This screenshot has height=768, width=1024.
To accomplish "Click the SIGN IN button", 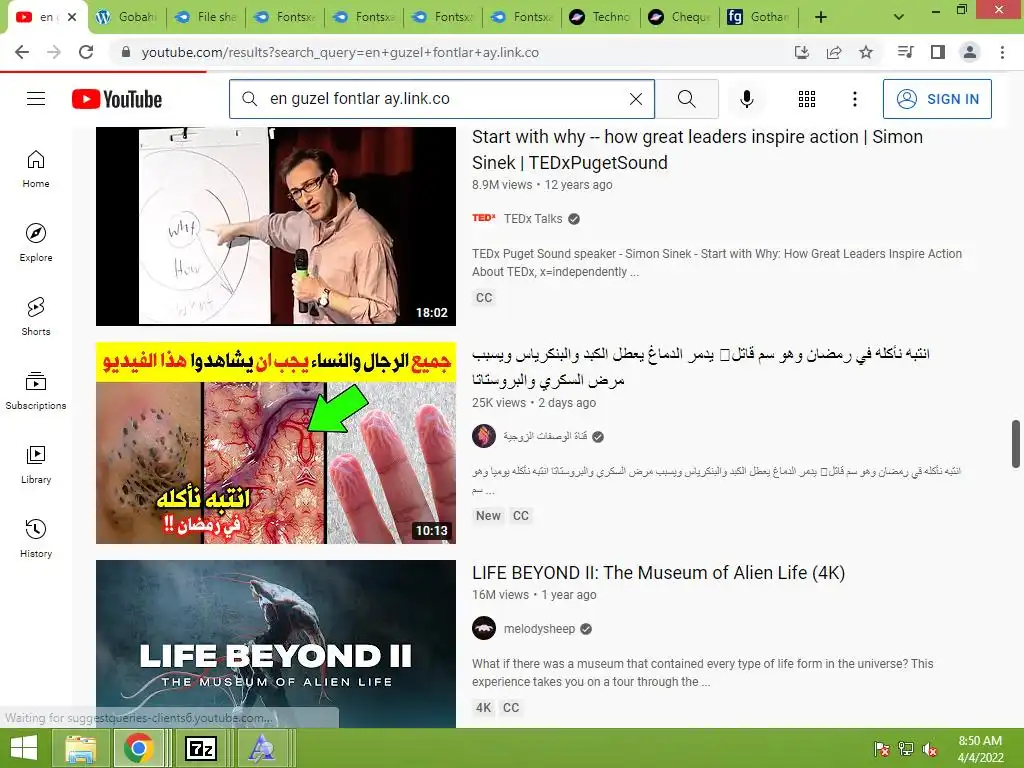I will click(937, 99).
